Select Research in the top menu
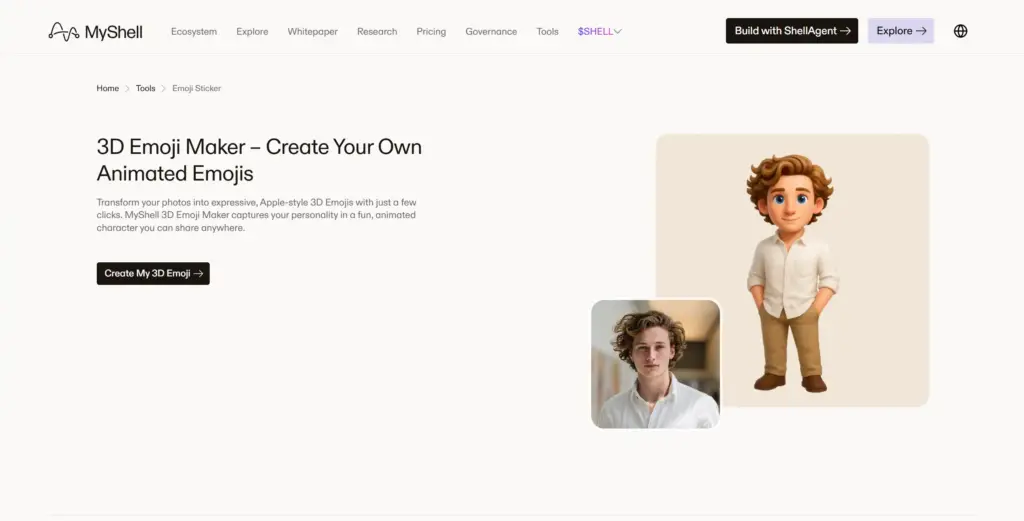 [377, 31]
